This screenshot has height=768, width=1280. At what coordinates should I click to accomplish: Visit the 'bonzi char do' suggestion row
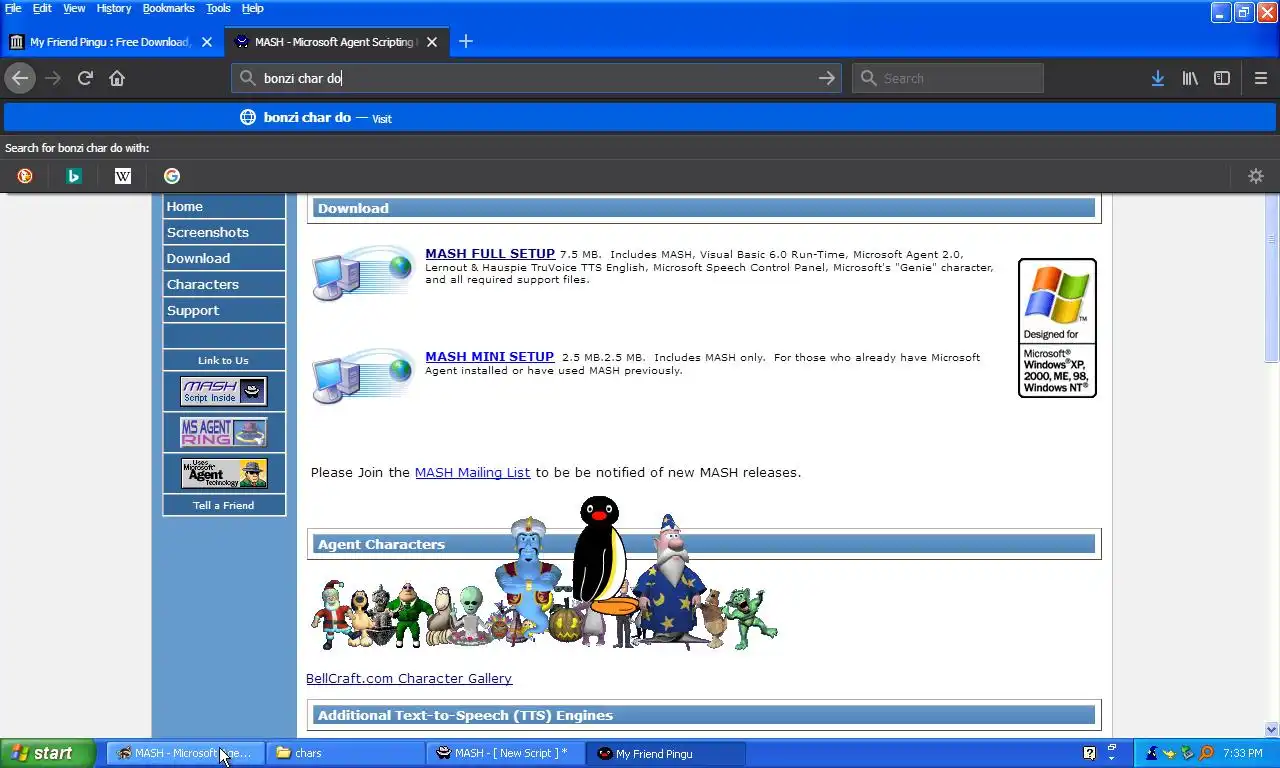(x=640, y=117)
